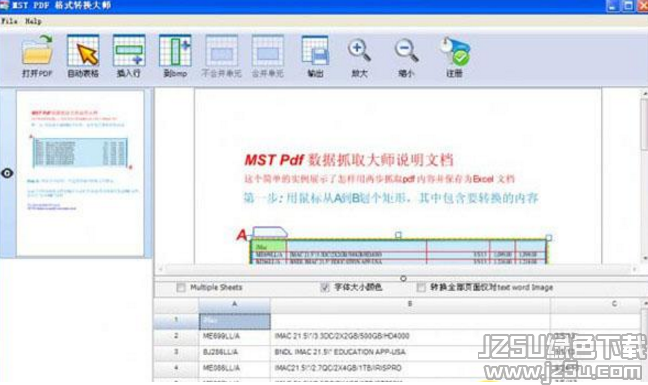Open the Help menu
Viewport: 648px width, 385px height.
33,21
